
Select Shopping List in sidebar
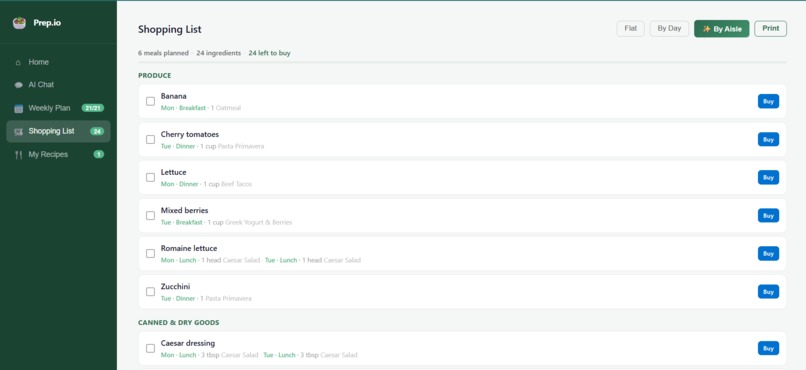click(58, 131)
